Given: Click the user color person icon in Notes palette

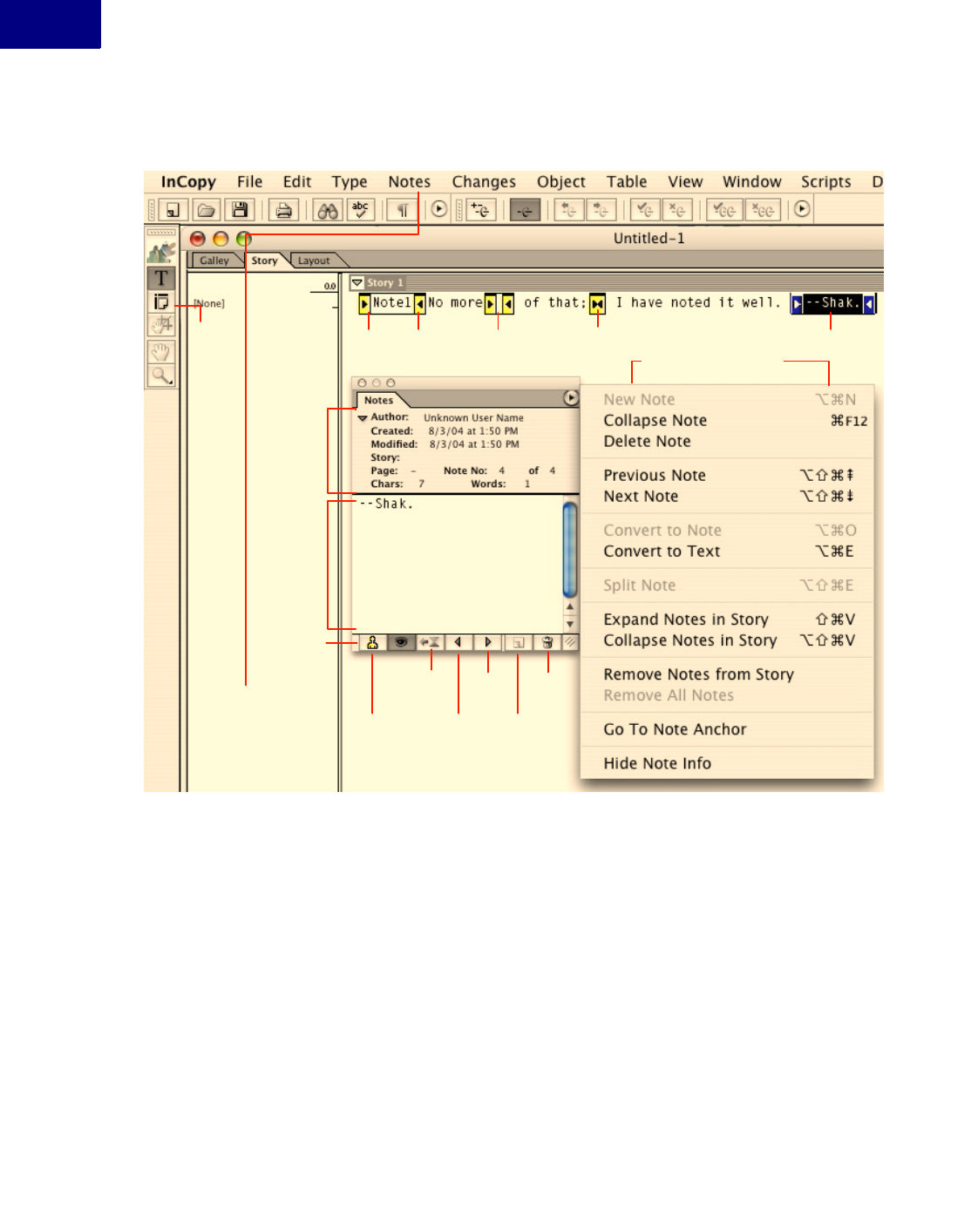Looking at the screenshot, I should 372,642.
